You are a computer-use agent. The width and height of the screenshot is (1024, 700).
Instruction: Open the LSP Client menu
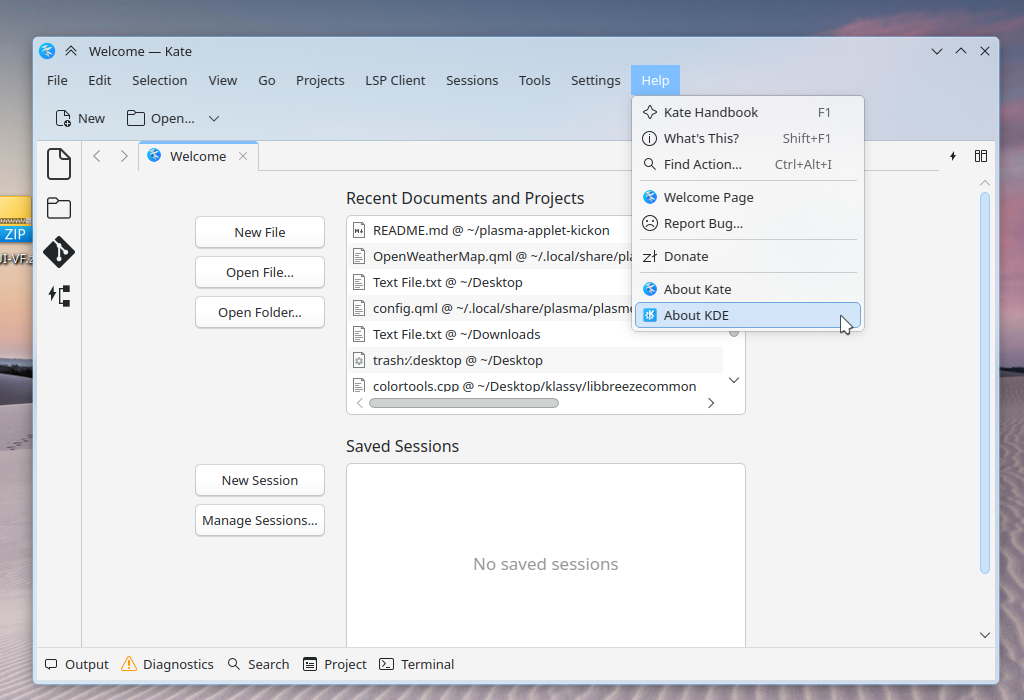[395, 80]
